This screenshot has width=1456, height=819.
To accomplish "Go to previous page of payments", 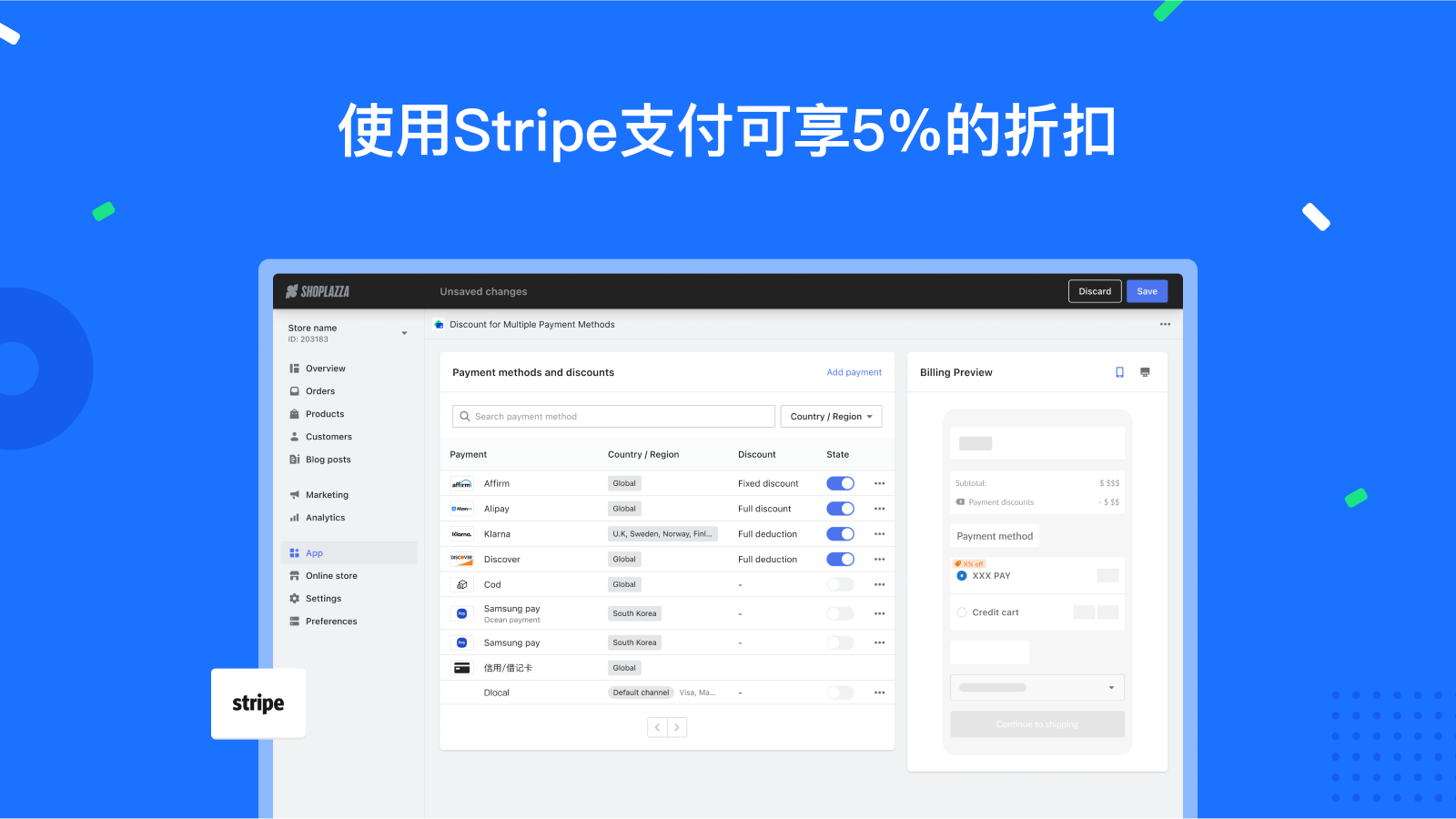I will click(x=657, y=727).
